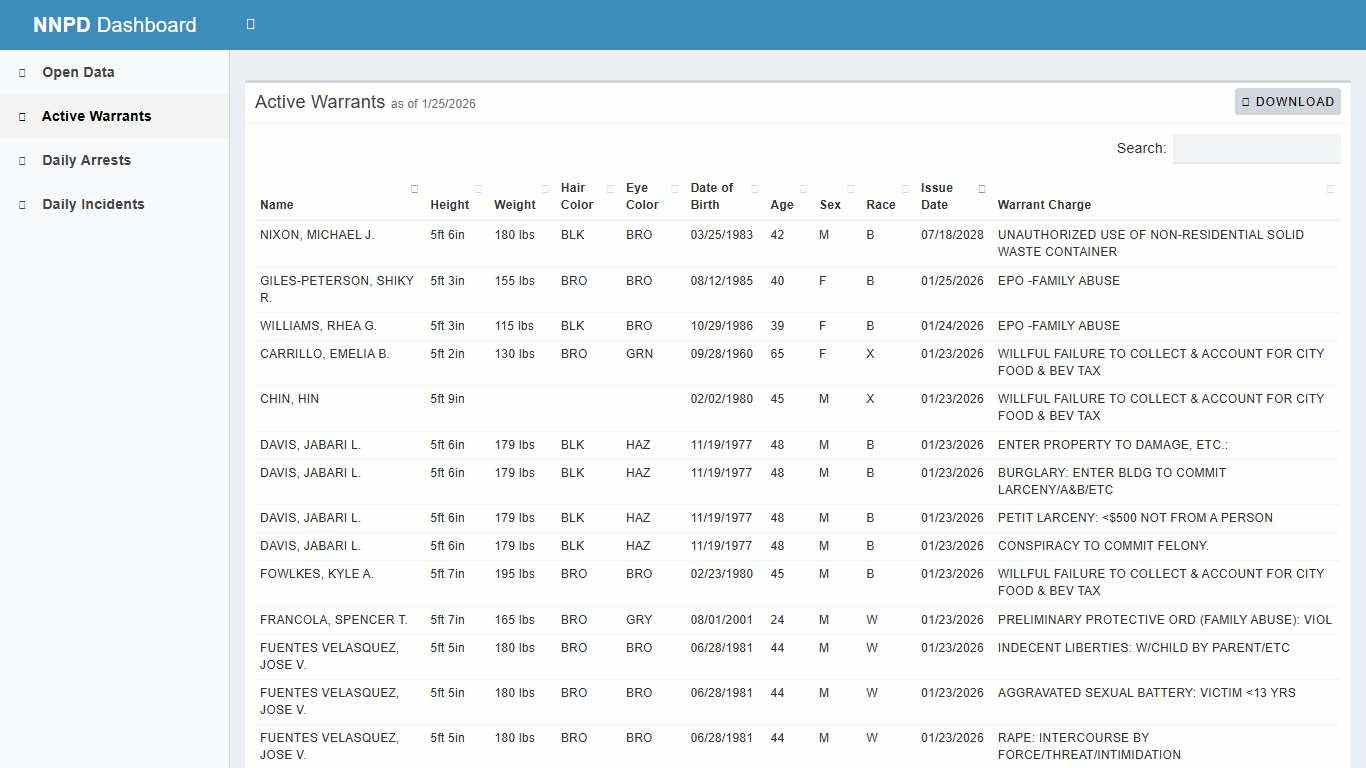Click the sort icon above Name column

[x=414, y=188]
